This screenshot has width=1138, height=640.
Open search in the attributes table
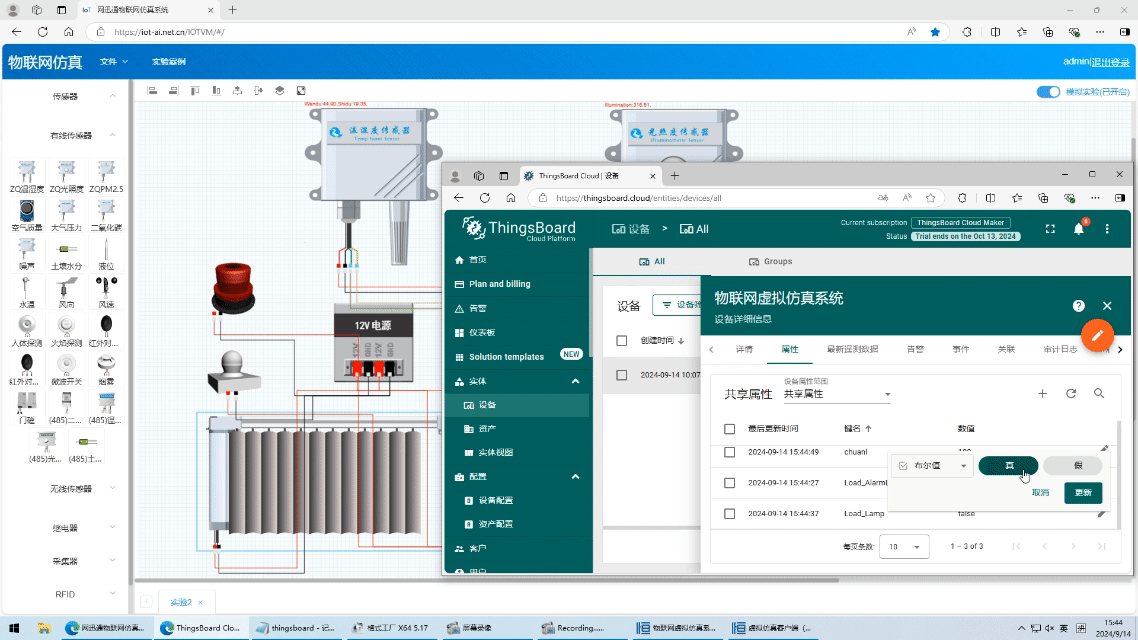(x=1099, y=394)
